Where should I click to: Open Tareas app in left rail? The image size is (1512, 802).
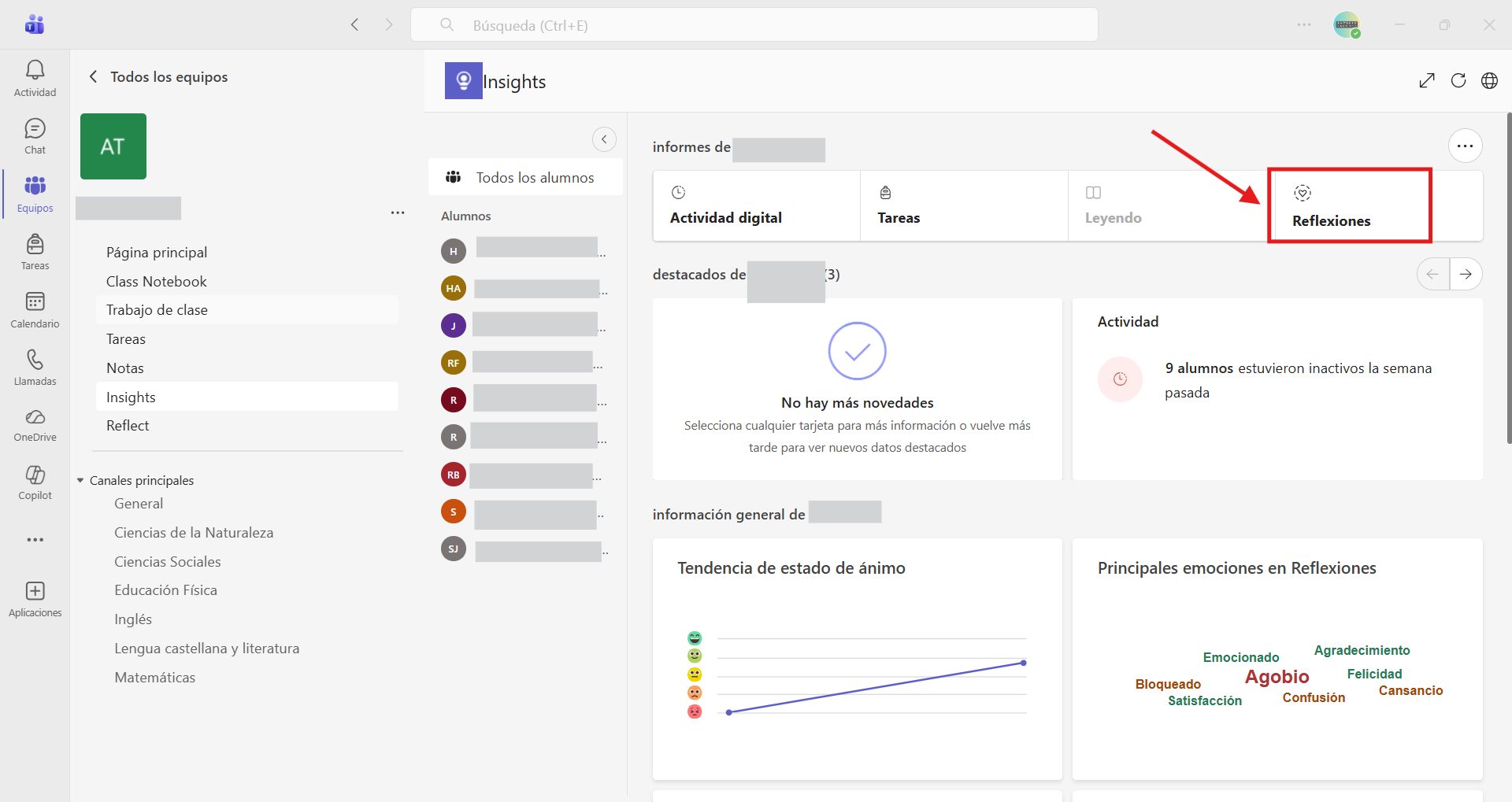tap(35, 252)
